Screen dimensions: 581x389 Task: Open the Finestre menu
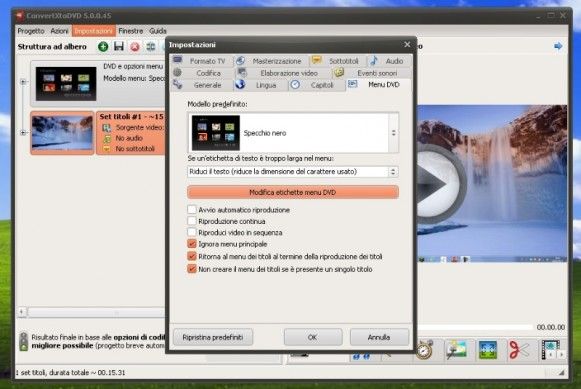pyautogui.click(x=130, y=31)
